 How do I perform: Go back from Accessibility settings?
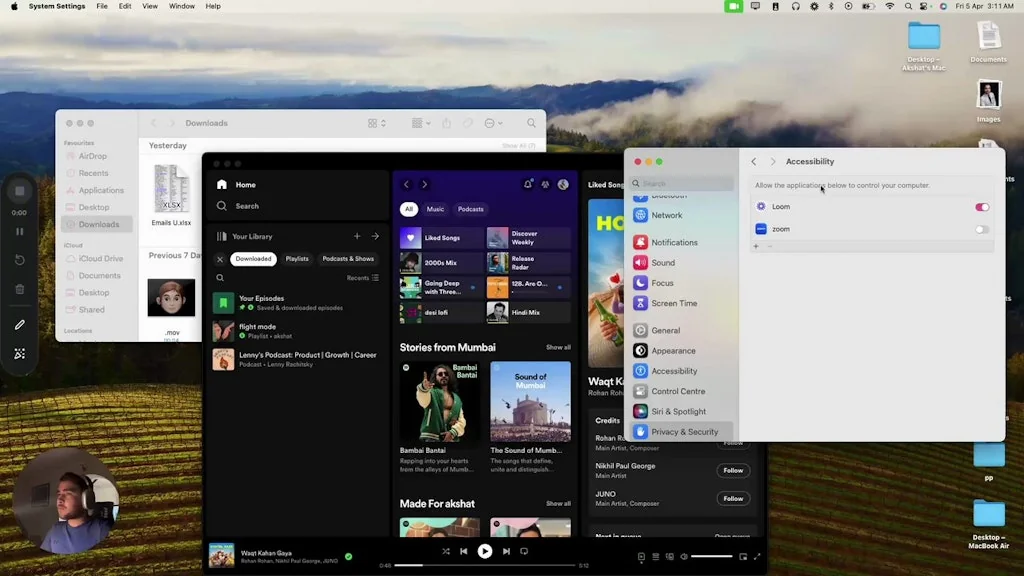(x=754, y=161)
